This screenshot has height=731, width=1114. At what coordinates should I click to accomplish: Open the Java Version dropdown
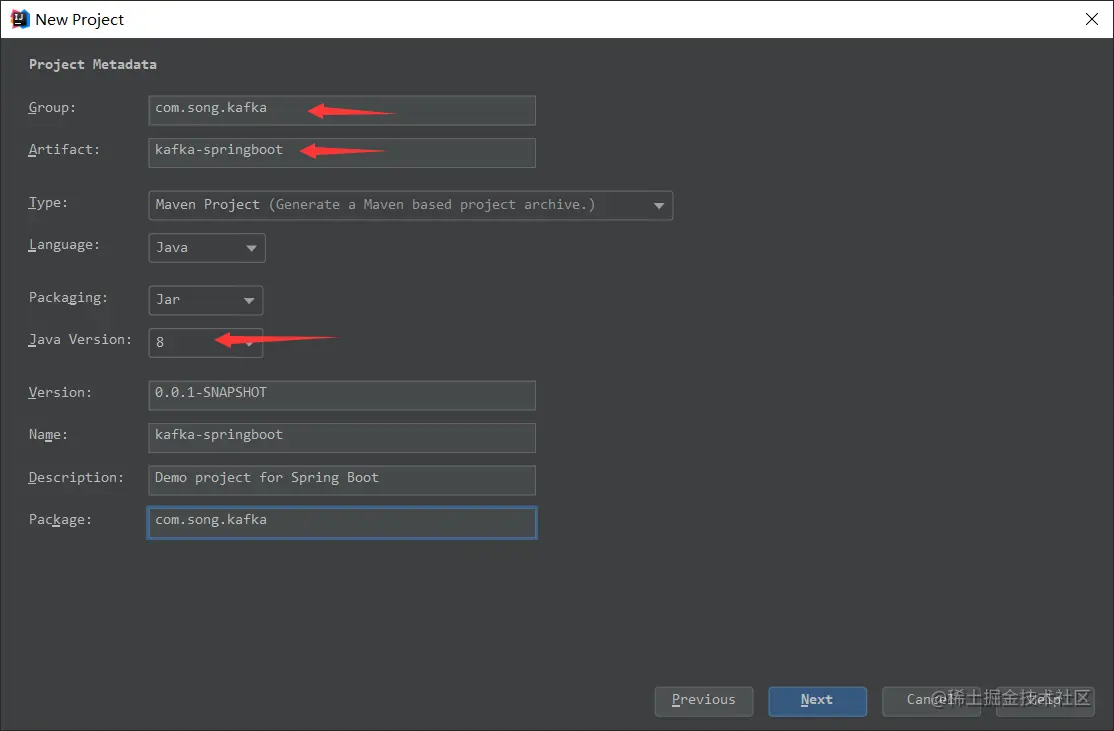point(205,342)
